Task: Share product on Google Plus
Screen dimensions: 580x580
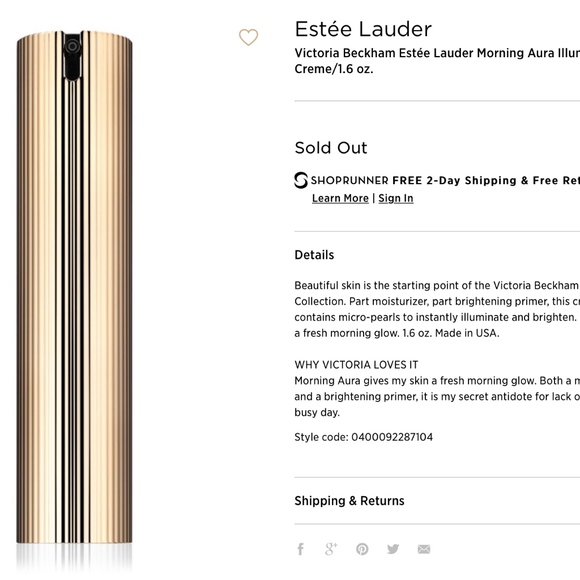Action: (331, 549)
